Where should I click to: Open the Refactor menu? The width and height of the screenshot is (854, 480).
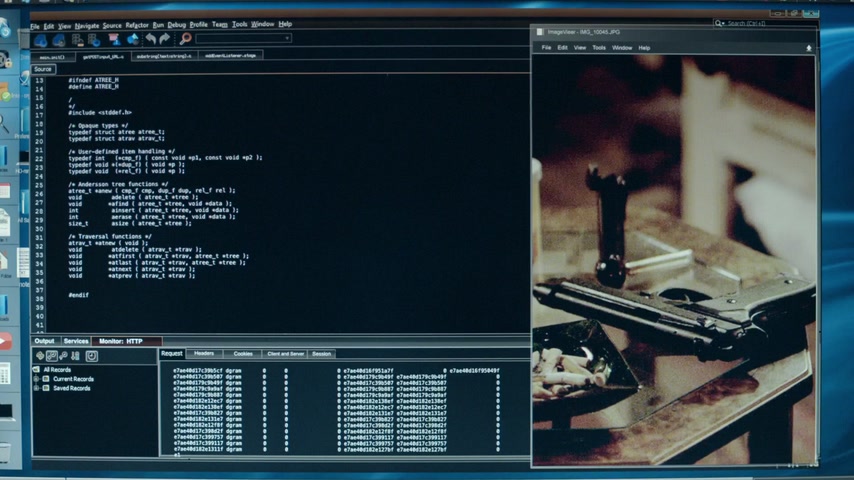coord(137,24)
